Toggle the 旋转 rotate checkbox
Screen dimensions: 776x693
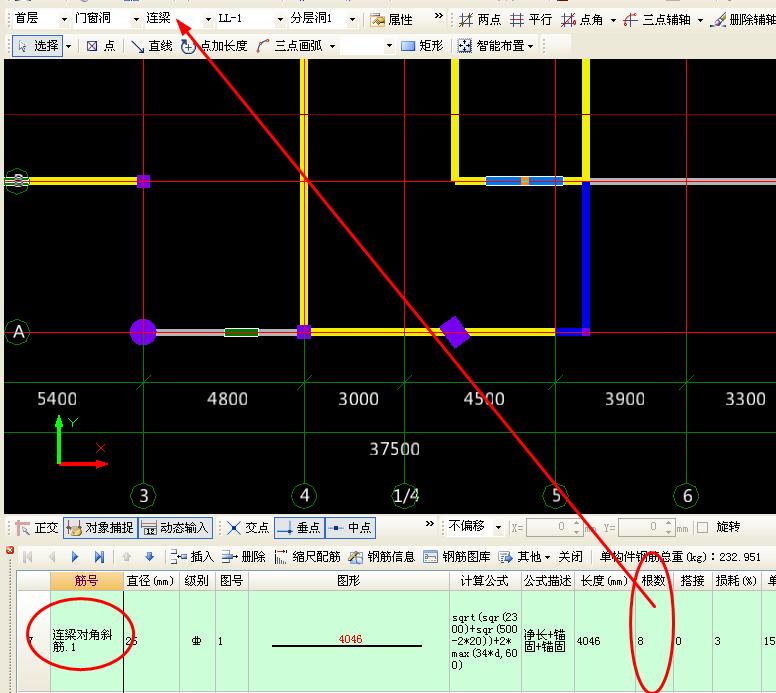tap(703, 527)
